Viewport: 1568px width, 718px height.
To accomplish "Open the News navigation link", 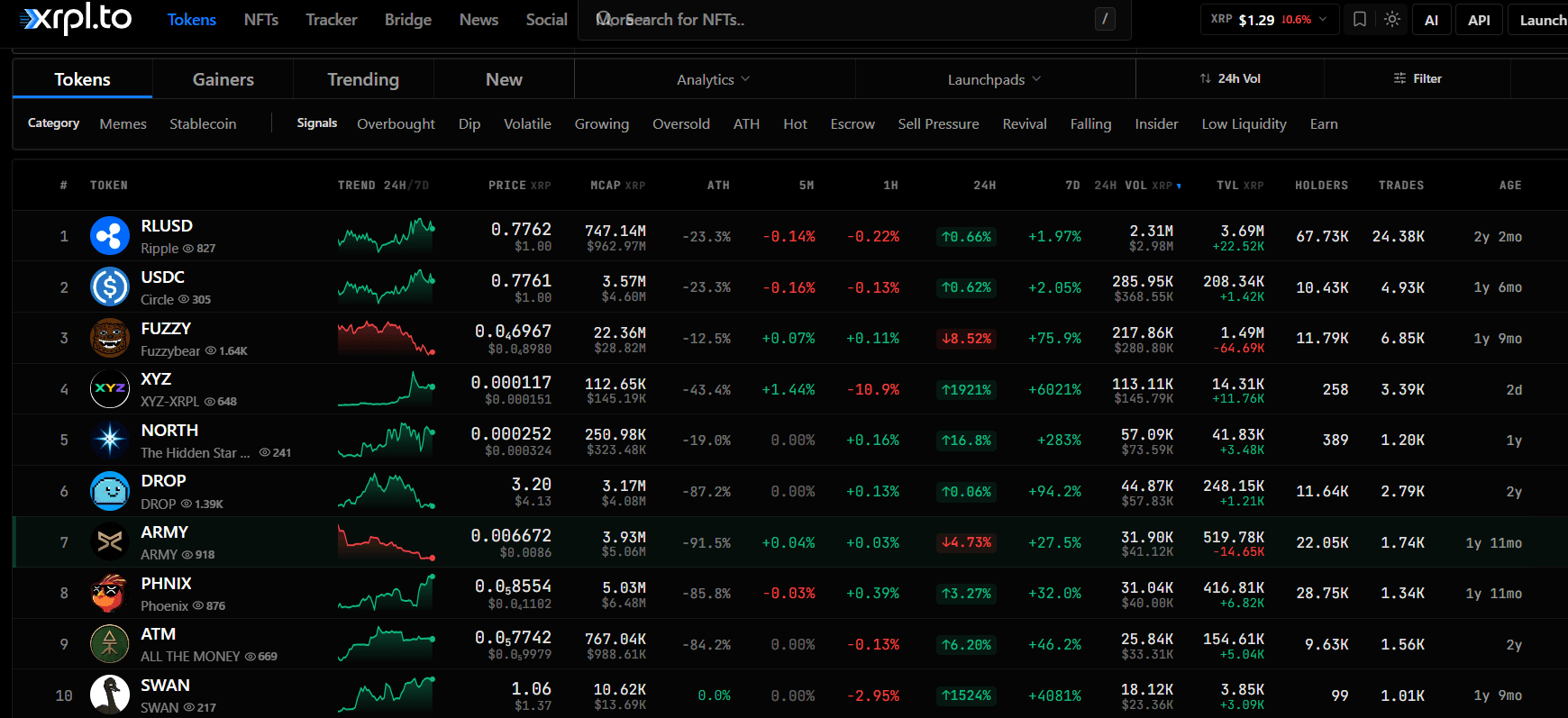I will point(479,20).
